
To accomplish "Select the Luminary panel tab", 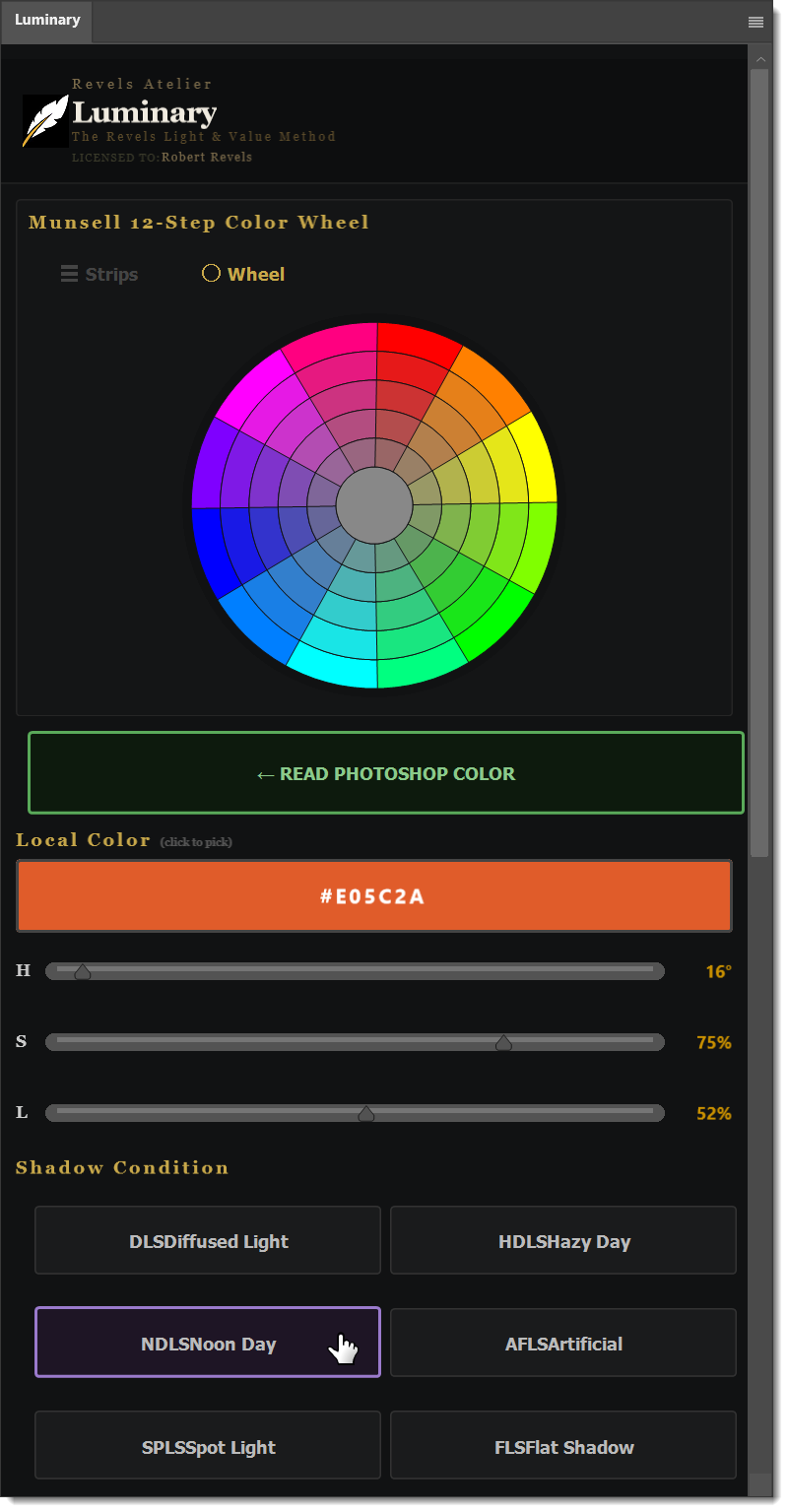I will tap(47, 21).
